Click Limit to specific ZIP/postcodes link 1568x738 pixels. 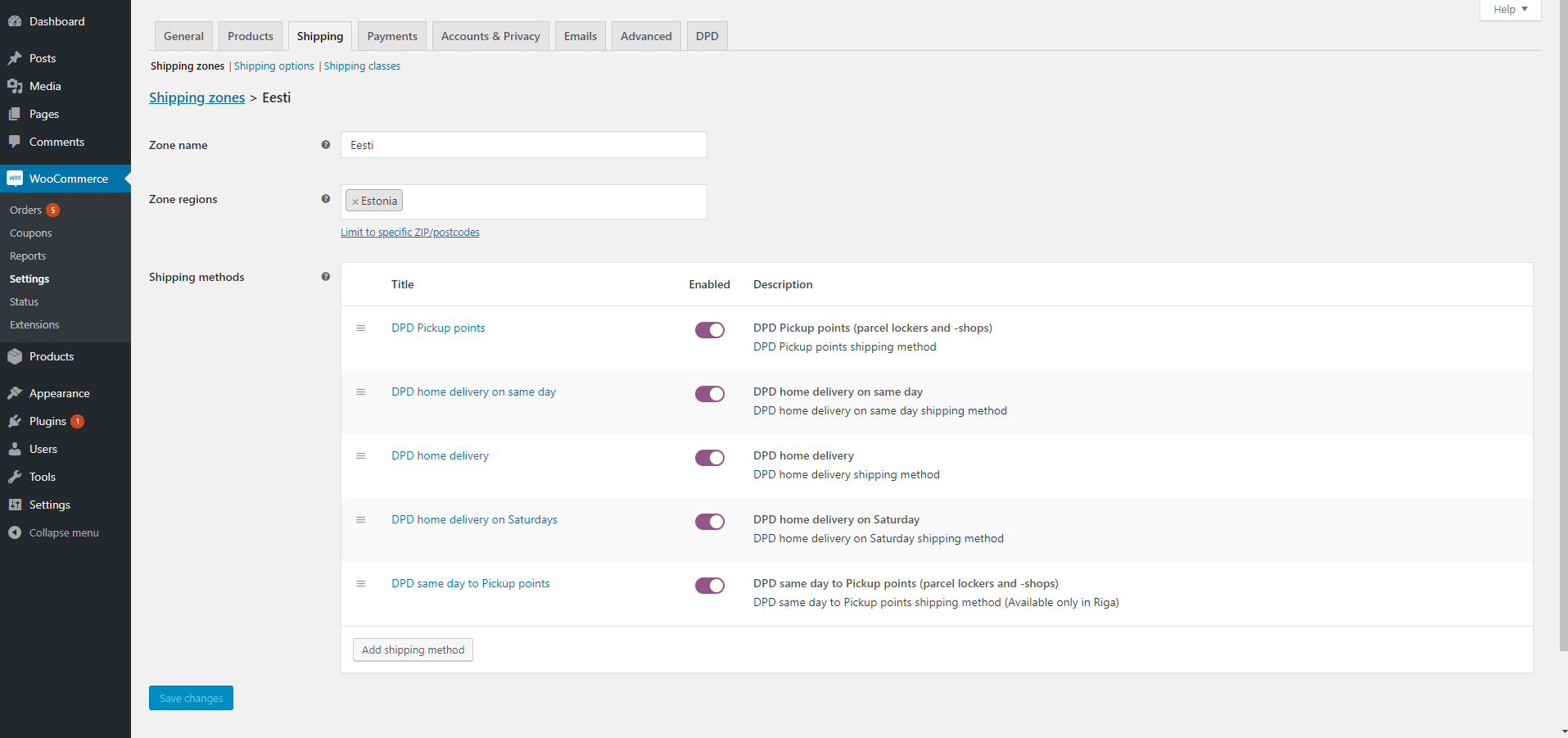410,233
